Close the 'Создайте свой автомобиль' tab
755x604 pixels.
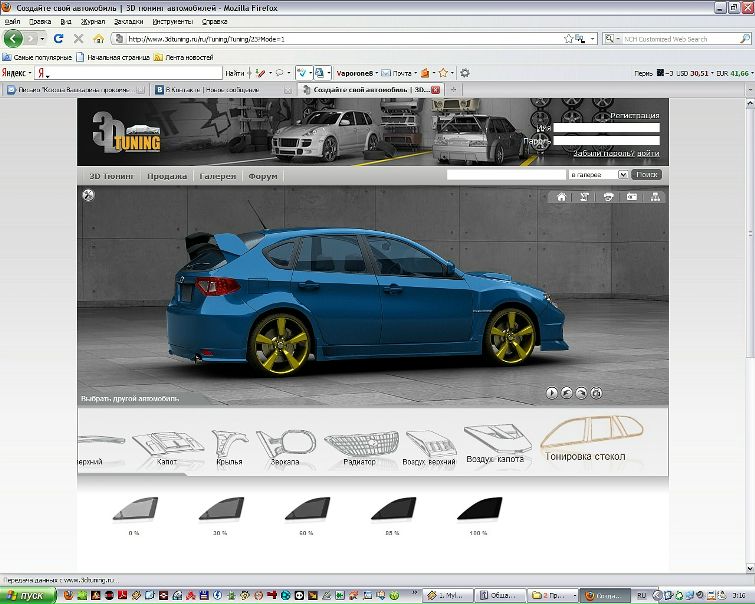435,90
